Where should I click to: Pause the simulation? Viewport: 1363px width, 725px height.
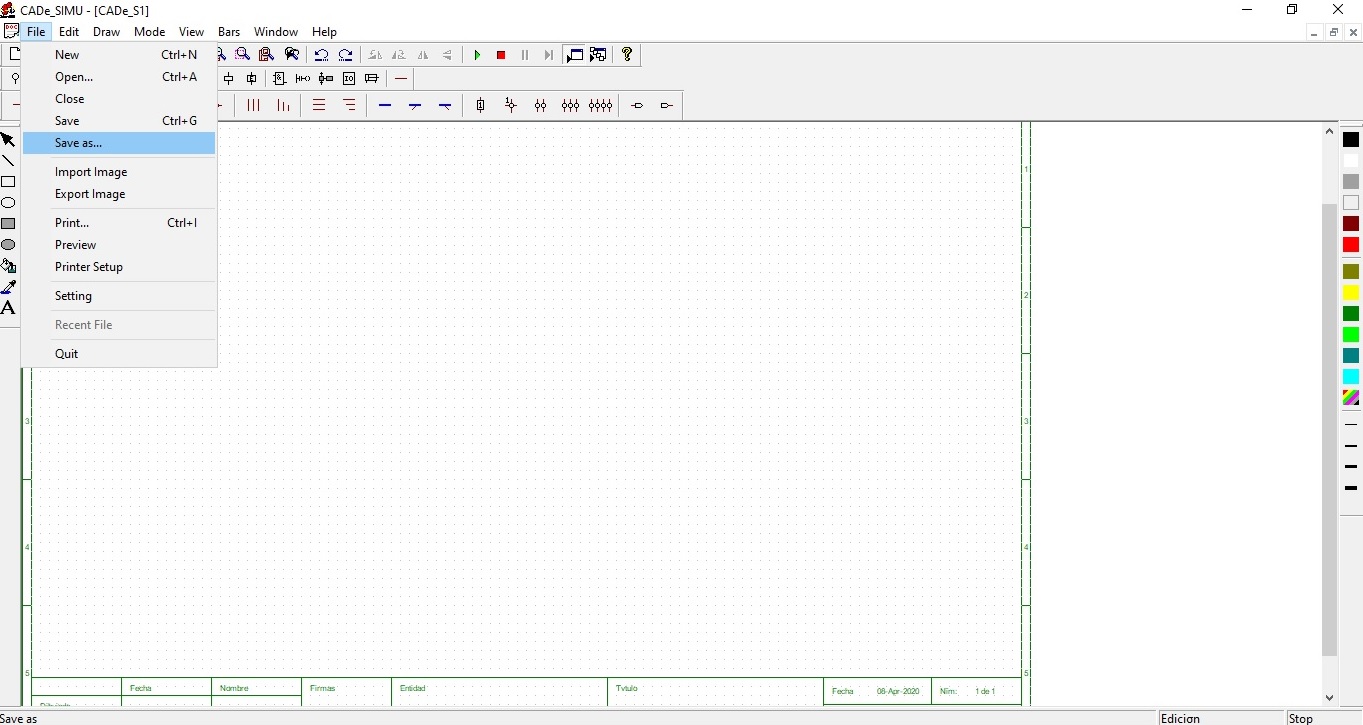click(x=525, y=55)
